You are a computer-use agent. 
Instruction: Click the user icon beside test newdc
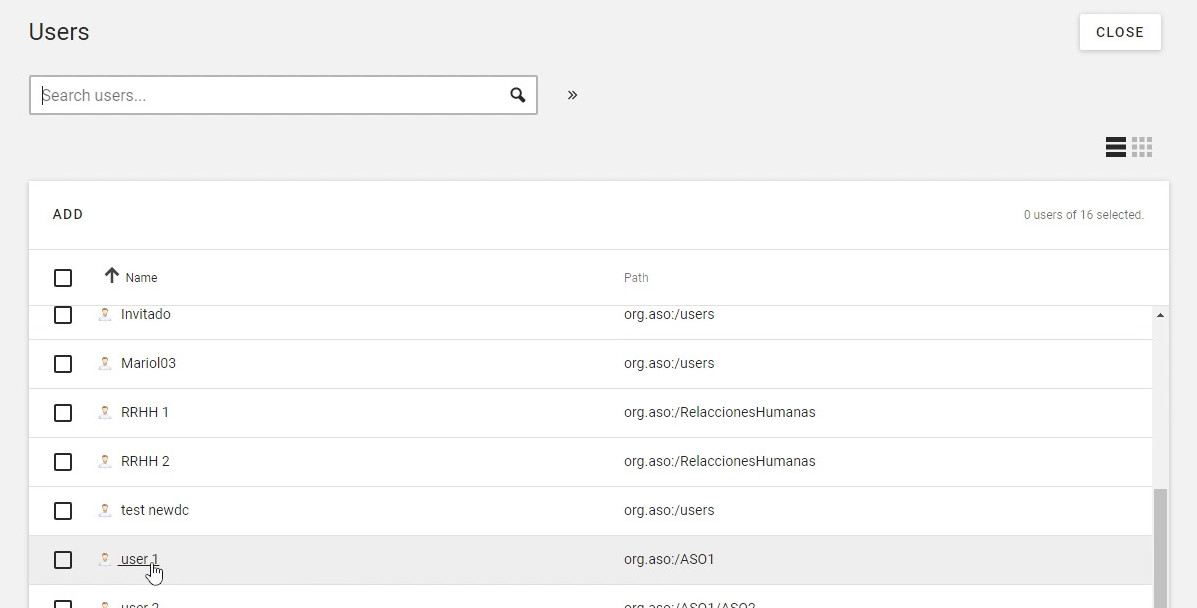(x=105, y=510)
